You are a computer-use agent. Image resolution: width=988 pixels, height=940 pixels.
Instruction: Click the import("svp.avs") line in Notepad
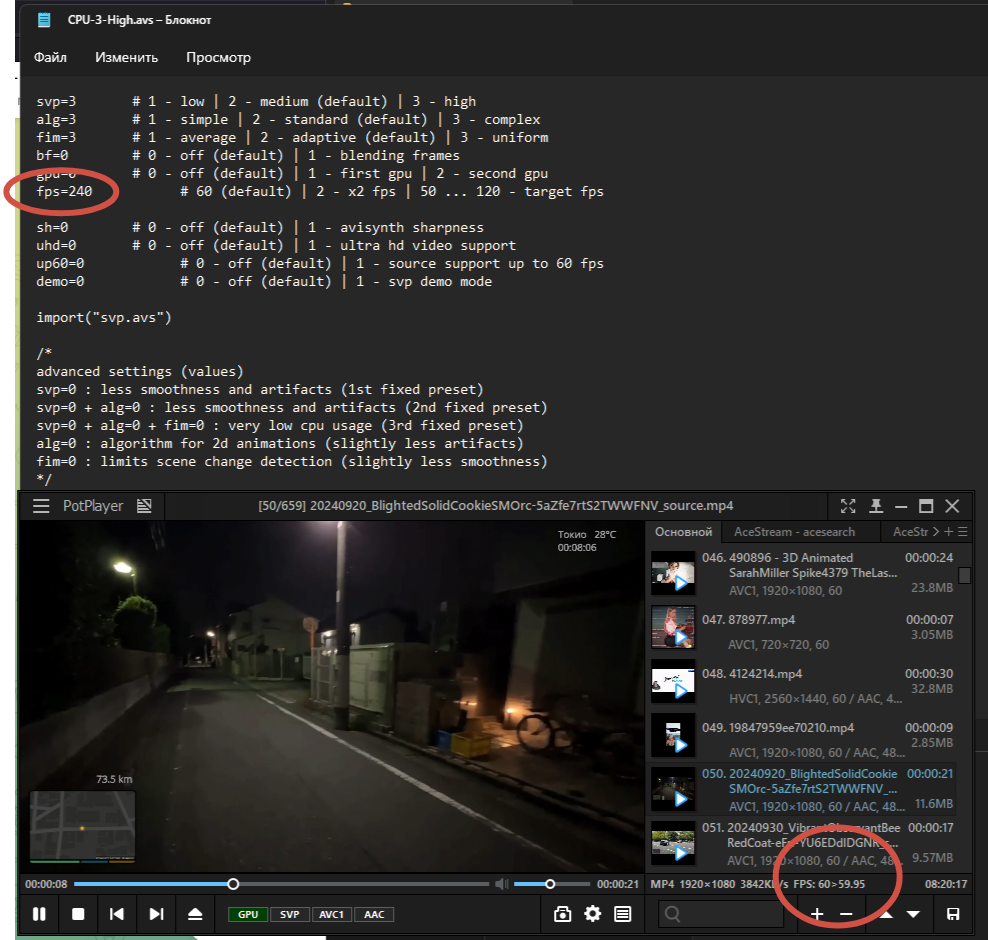point(104,318)
